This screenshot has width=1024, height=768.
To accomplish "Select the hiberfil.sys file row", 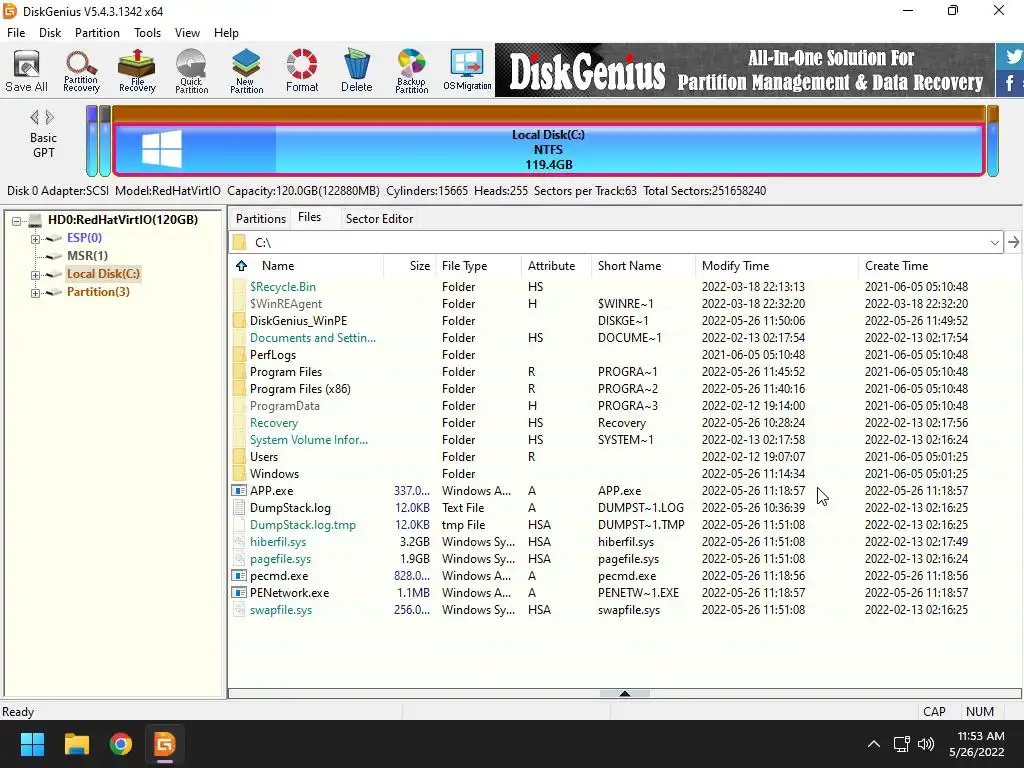I will (x=624, y=541).
